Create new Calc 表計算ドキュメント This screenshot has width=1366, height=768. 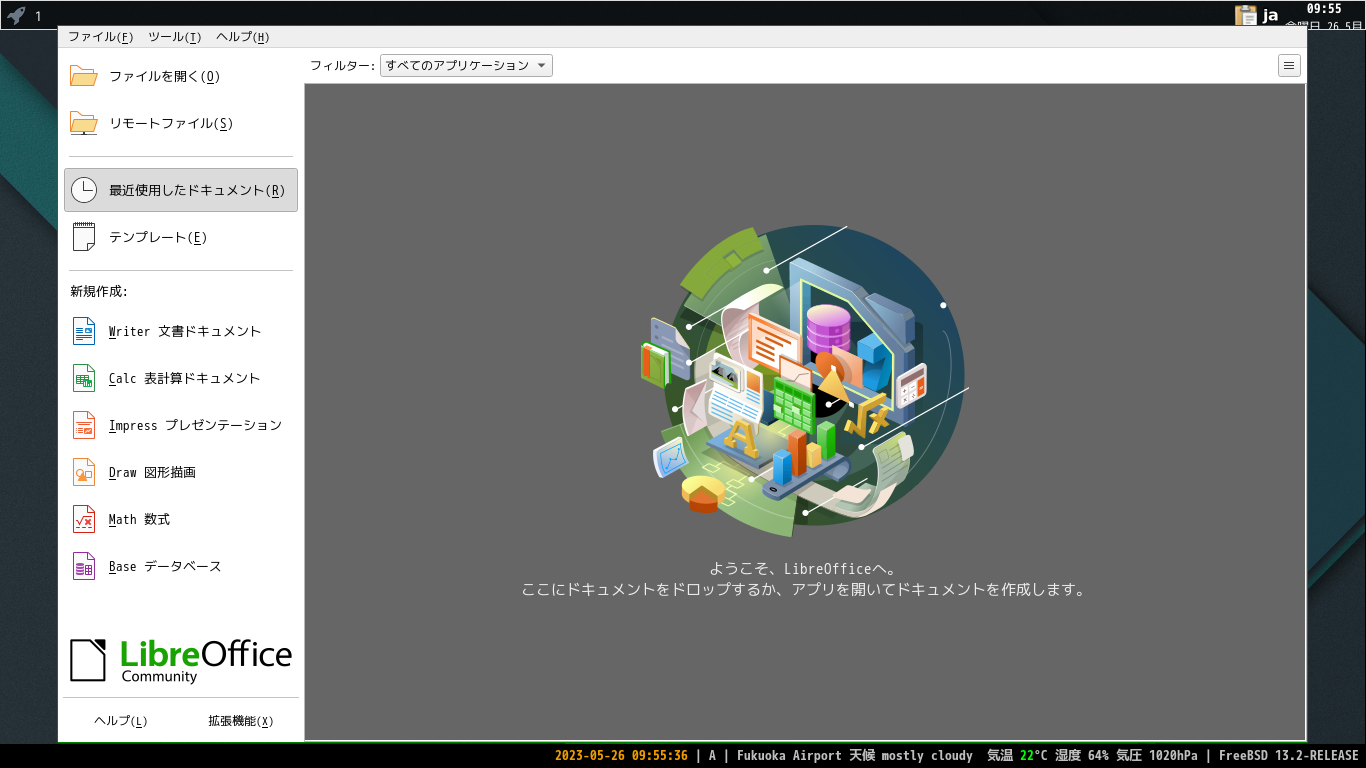181,378
